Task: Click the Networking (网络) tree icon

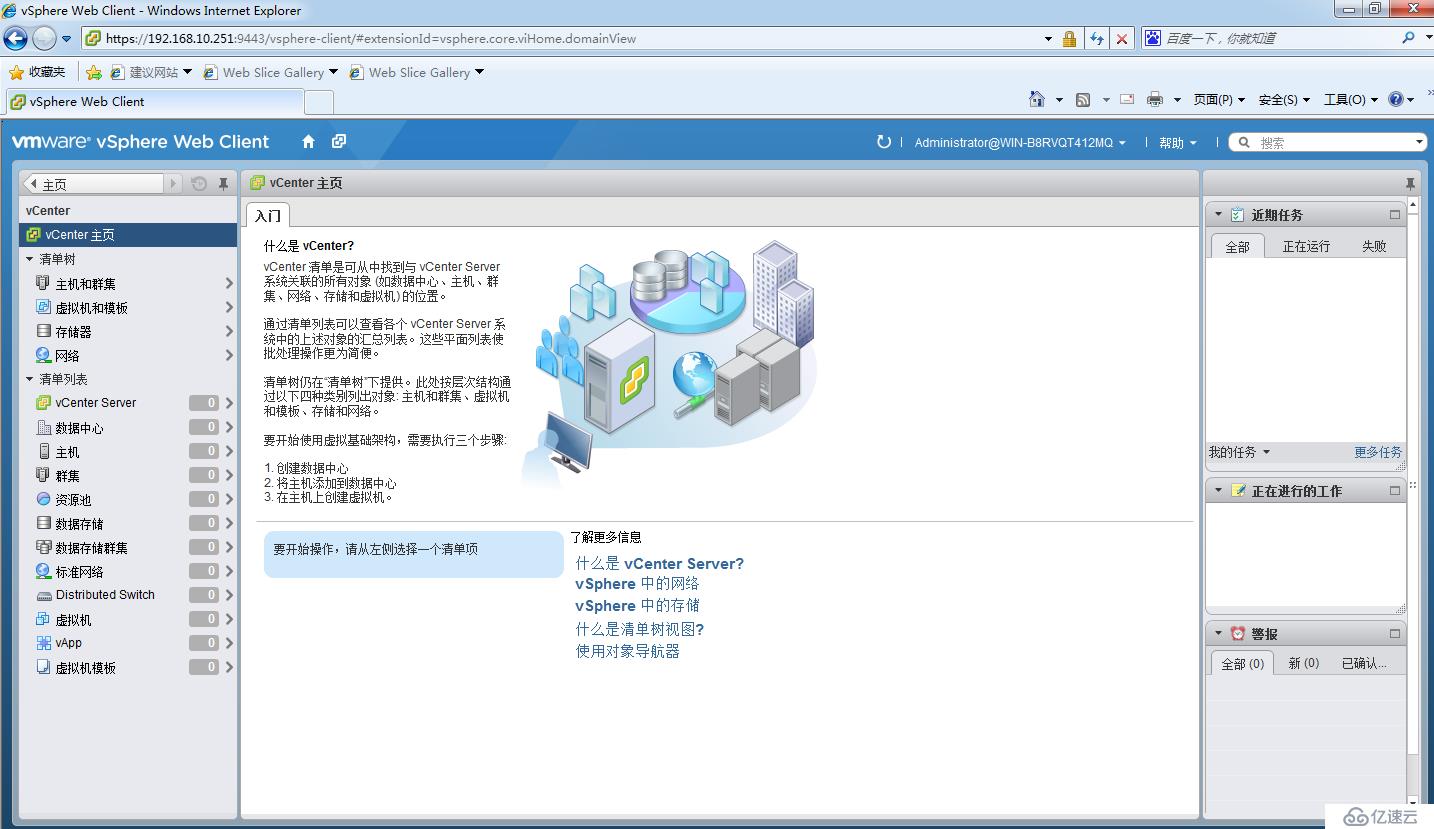Action: point(43,355)
